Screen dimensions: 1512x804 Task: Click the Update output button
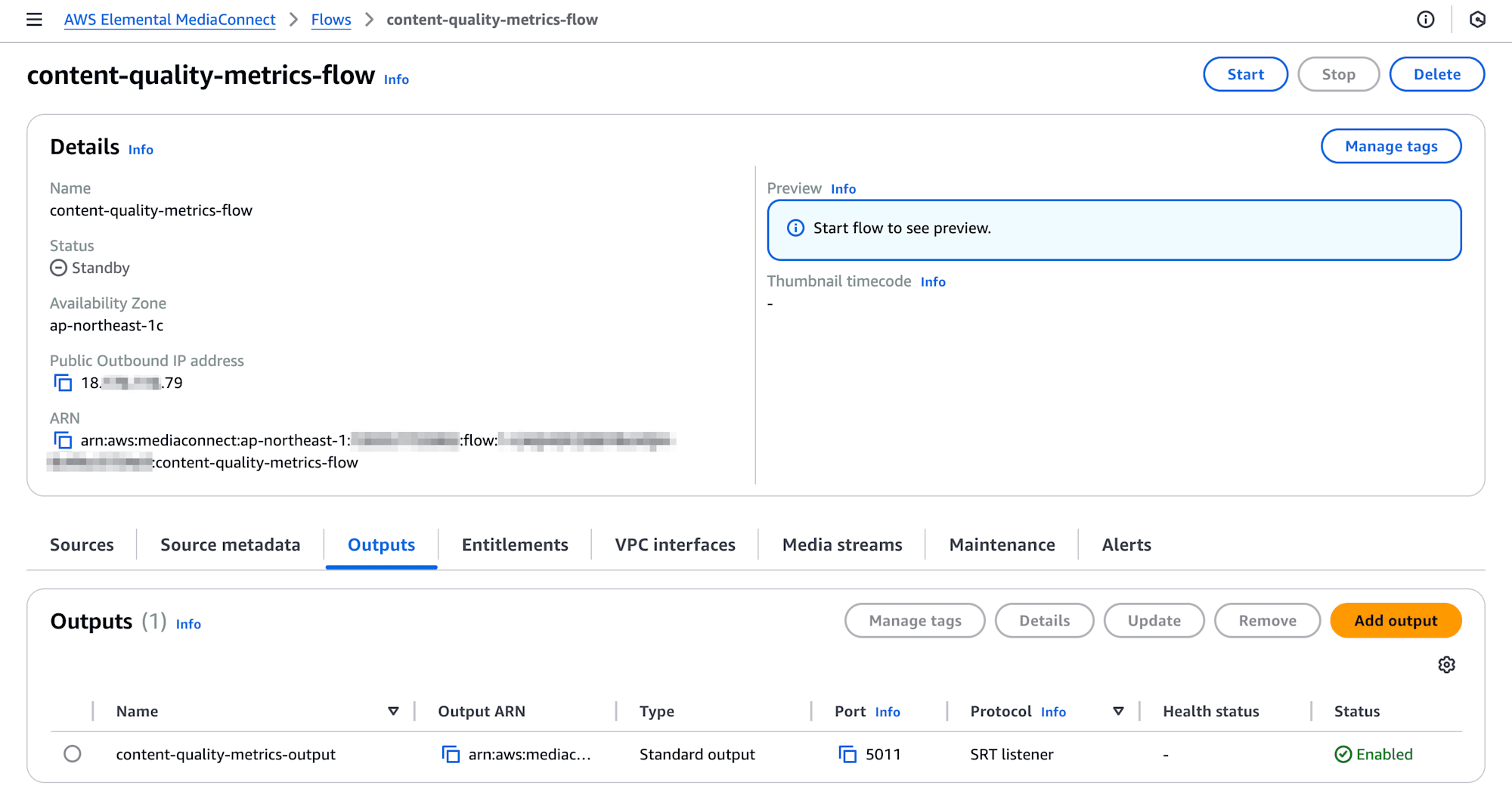1154,620
